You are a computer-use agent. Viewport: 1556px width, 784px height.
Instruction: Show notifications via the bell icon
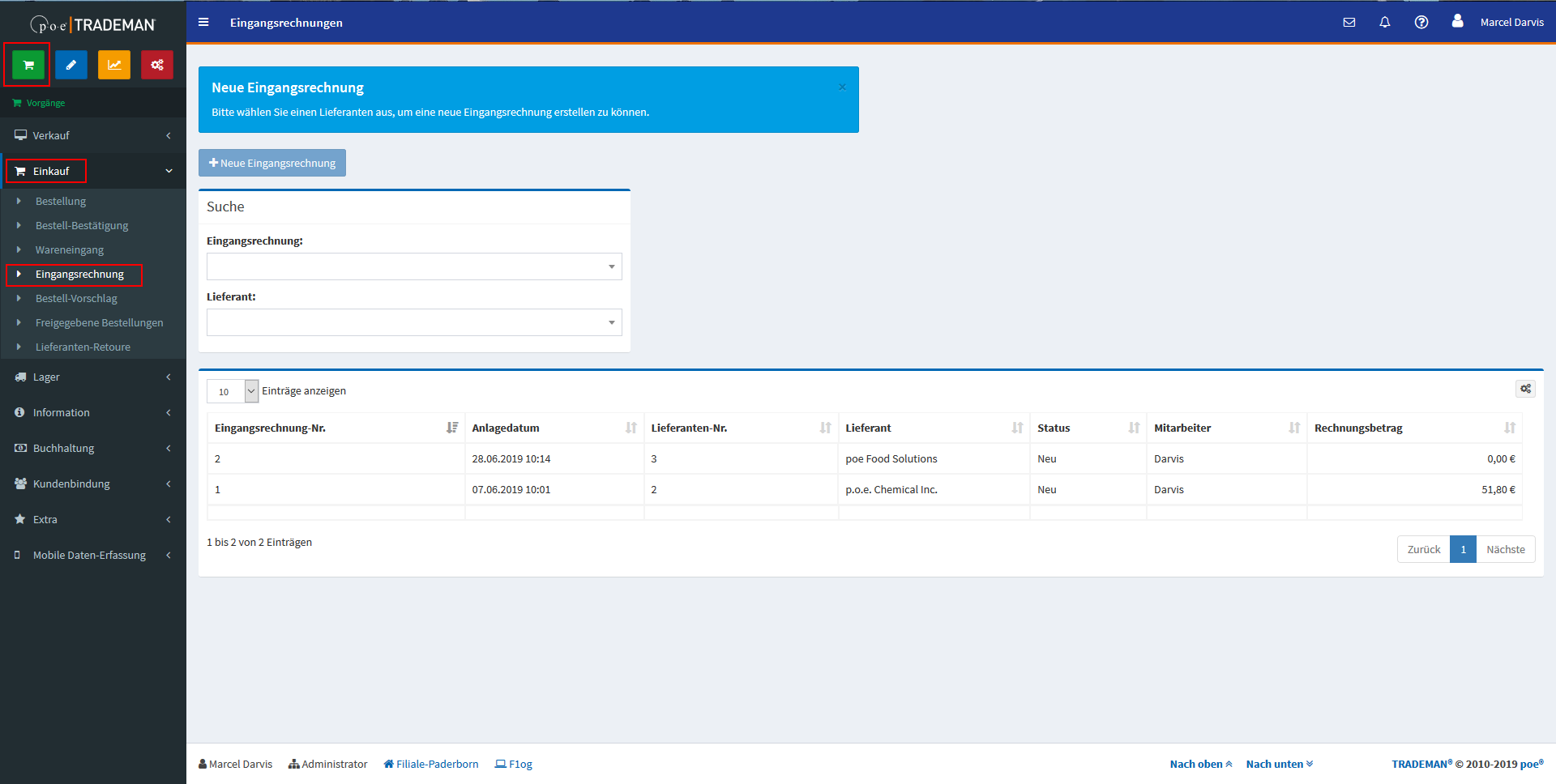coord(1385,23)
